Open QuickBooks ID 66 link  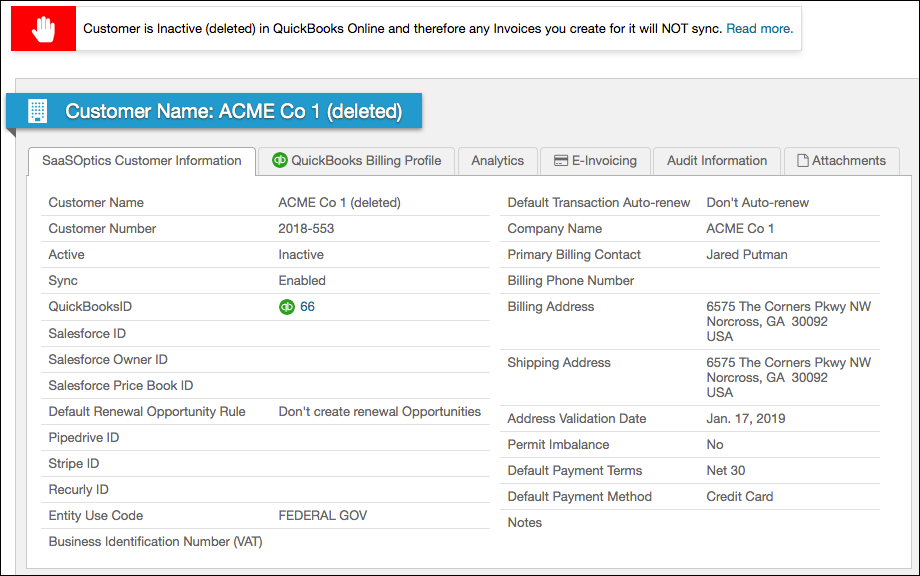point(307,307)
